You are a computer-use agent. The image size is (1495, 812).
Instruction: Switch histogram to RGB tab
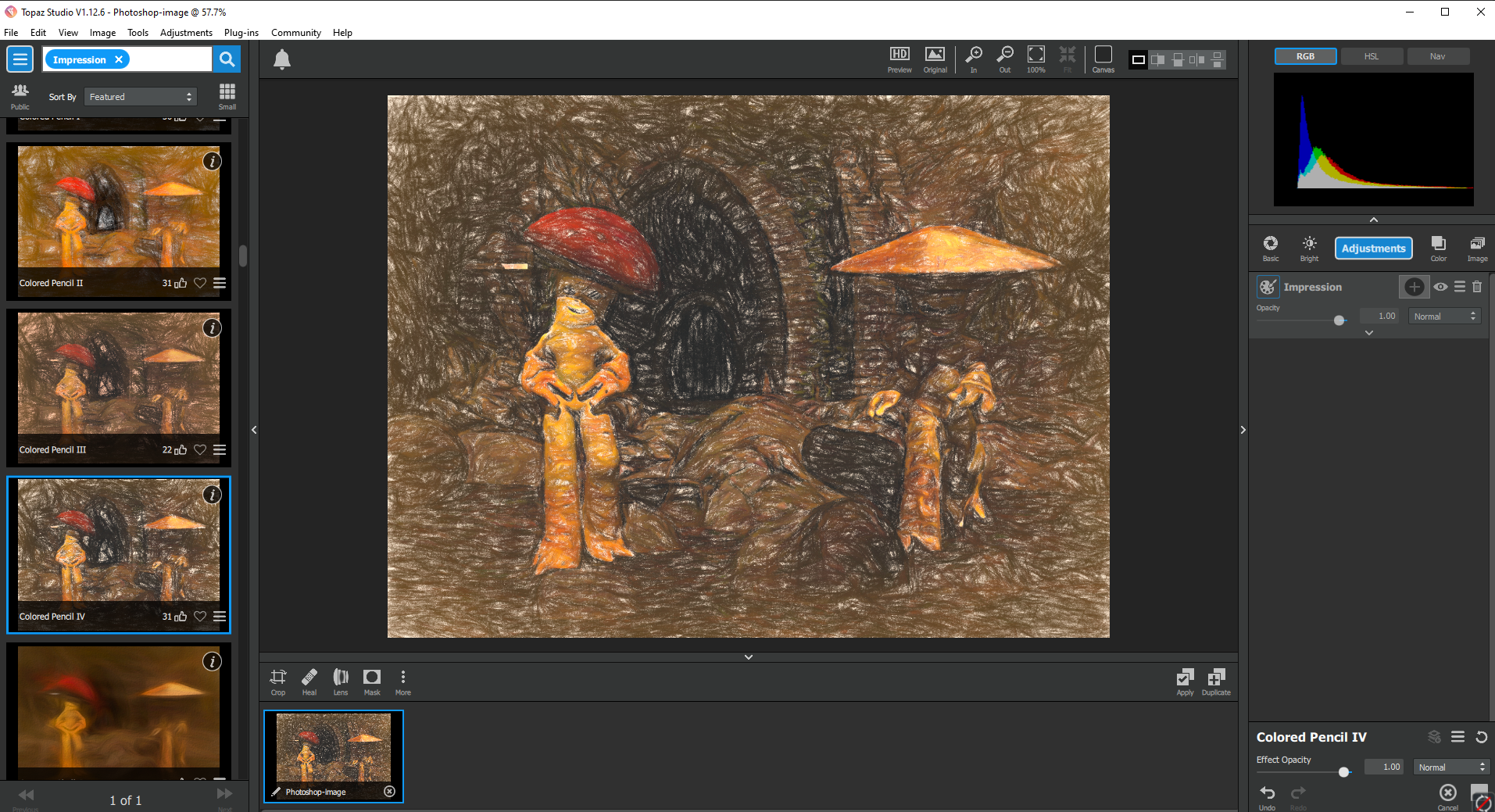coord(1305,56)
